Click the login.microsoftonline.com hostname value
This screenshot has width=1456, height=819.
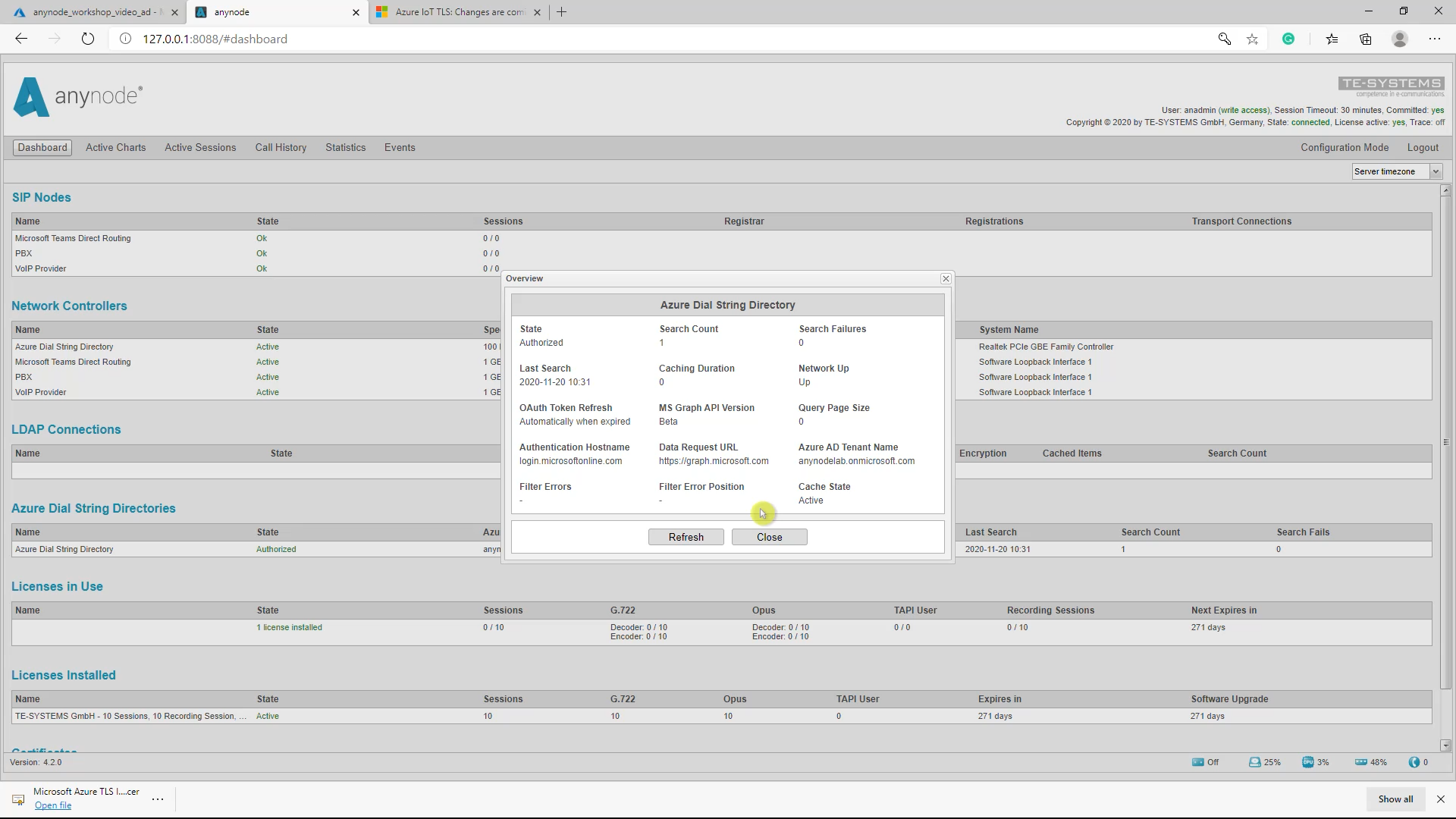click(x=570, y=461)
